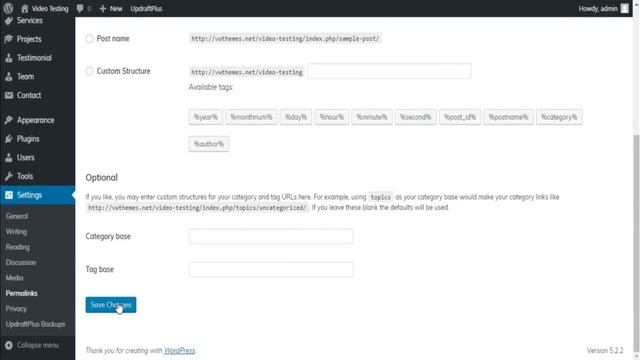The height and width of the screenshot is (360, 640).
Task: Click the Post name sample URL
Action: (285, 39)
